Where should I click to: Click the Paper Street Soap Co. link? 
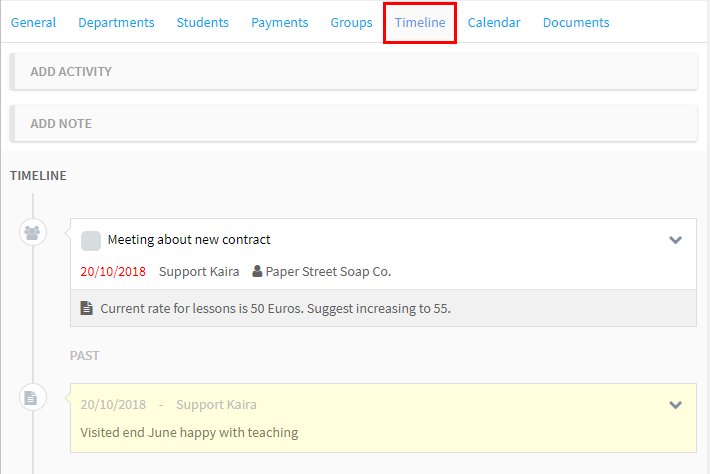[328, 272]
